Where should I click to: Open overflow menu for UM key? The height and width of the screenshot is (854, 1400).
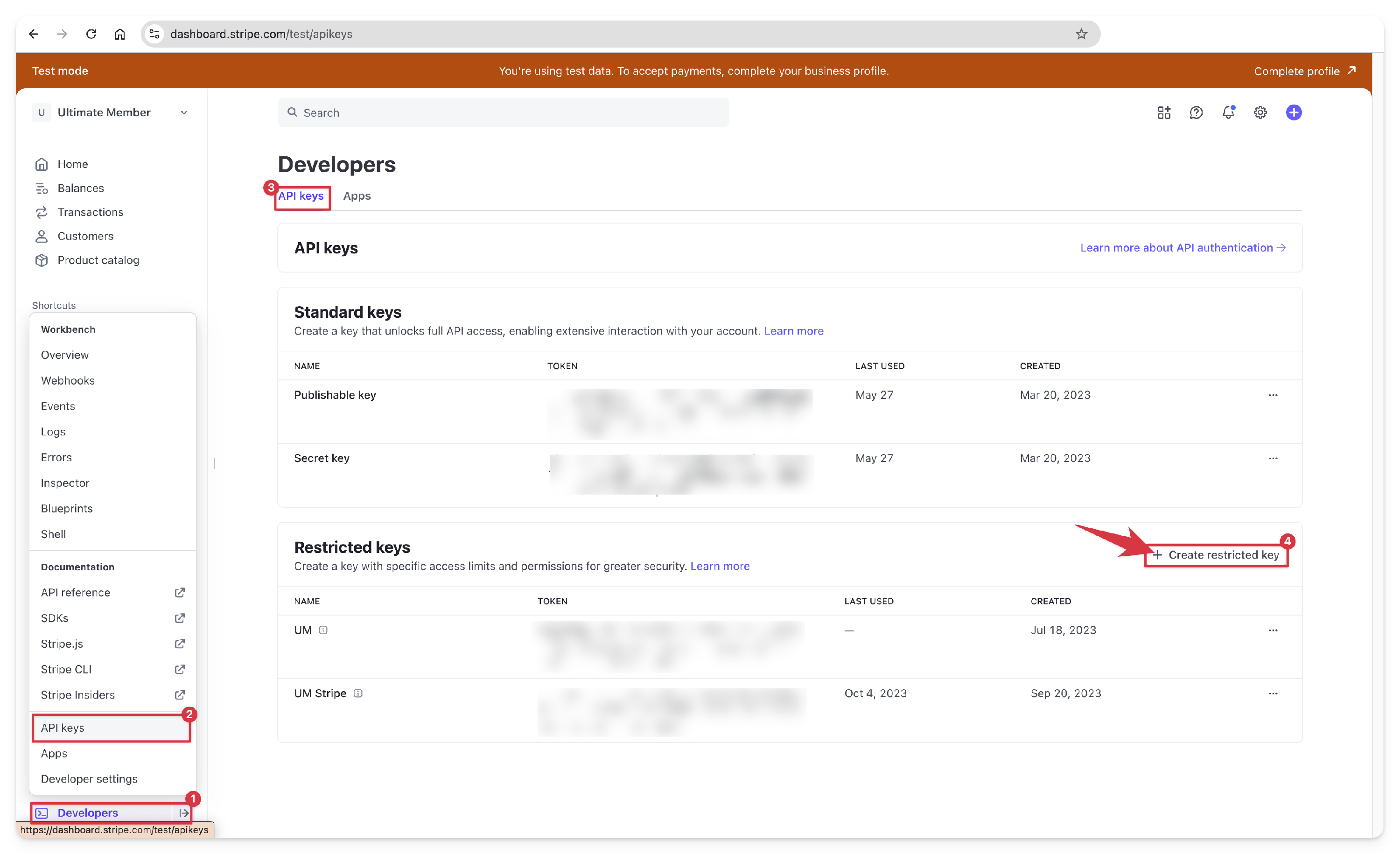[1273, 630]
